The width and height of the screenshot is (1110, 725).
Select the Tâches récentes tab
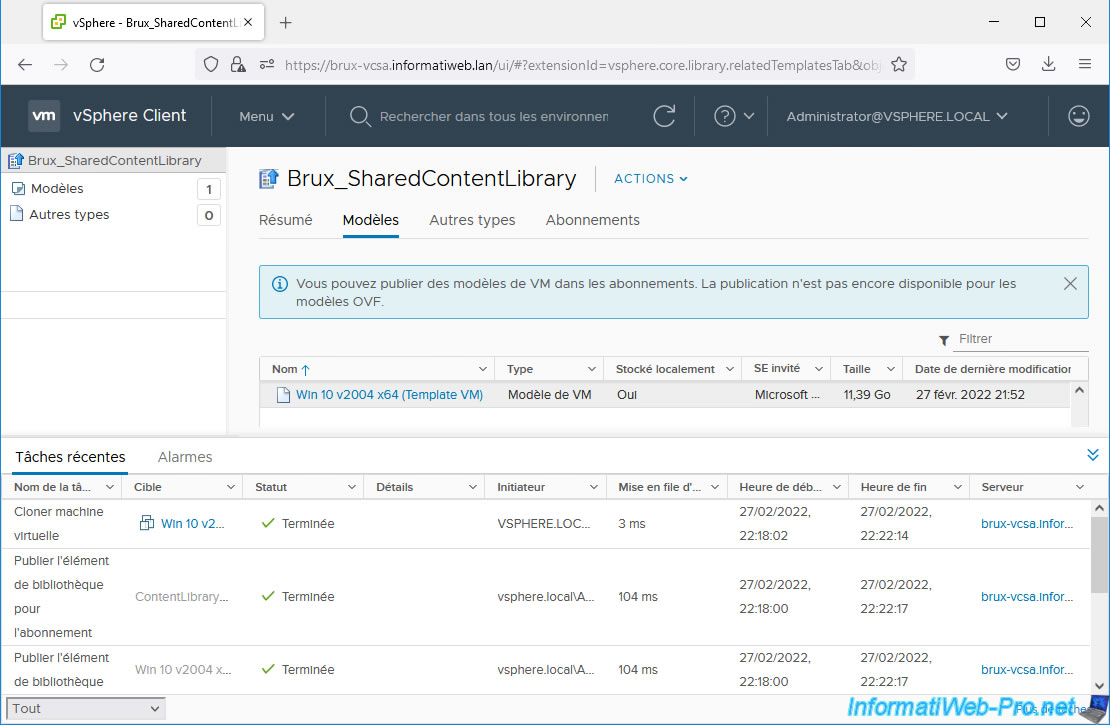coord(70,457)
